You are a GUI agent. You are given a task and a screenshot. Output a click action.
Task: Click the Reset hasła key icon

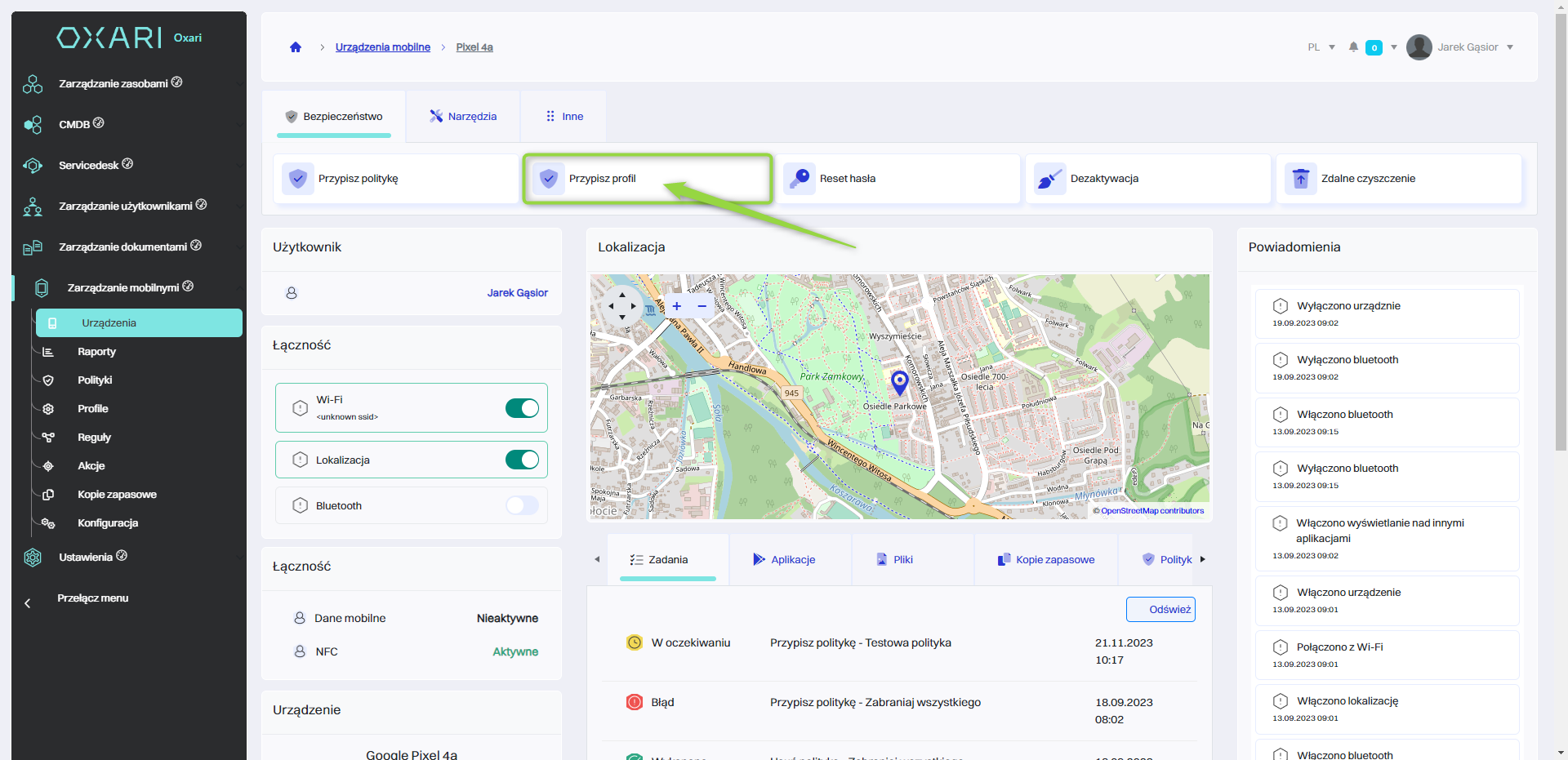[x=800, y=178]
